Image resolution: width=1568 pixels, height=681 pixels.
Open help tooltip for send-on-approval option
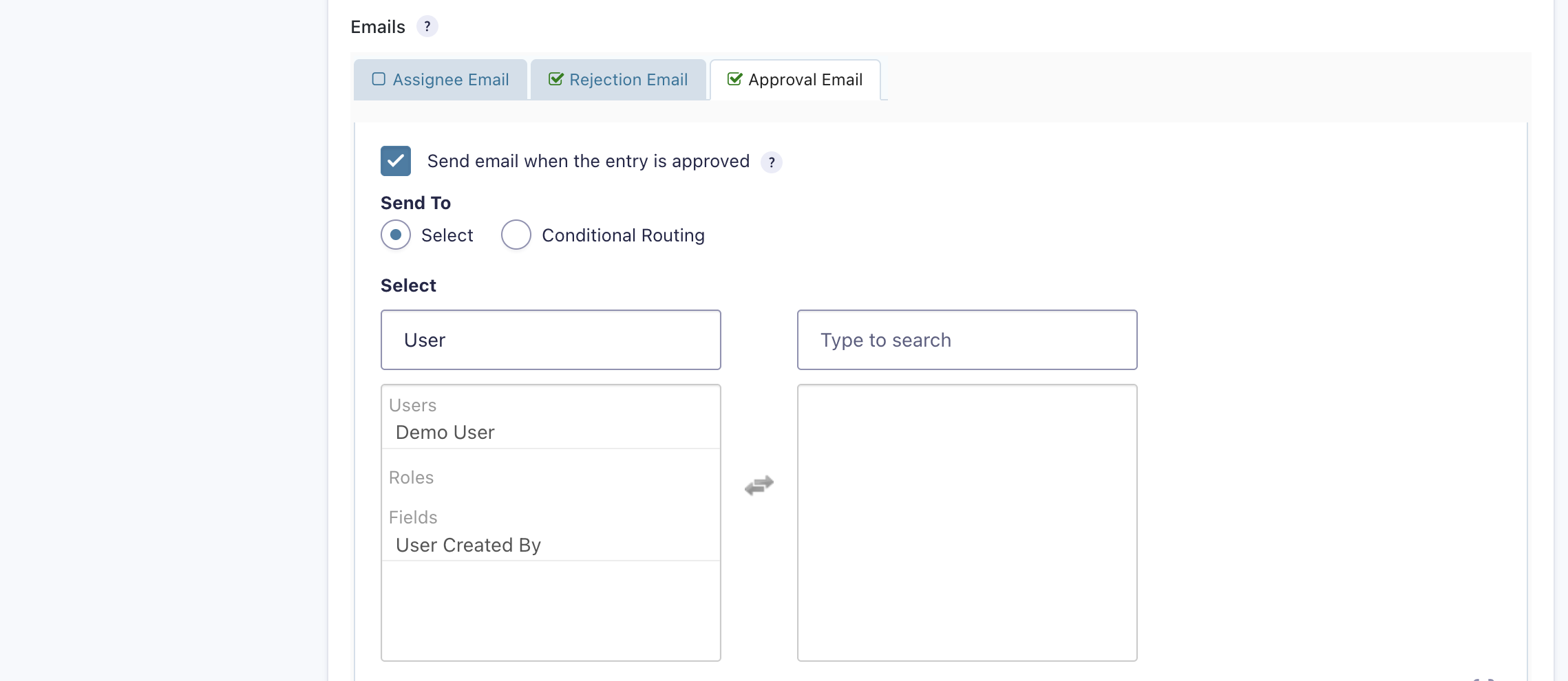pyautogui.click(x=771, y=162)
